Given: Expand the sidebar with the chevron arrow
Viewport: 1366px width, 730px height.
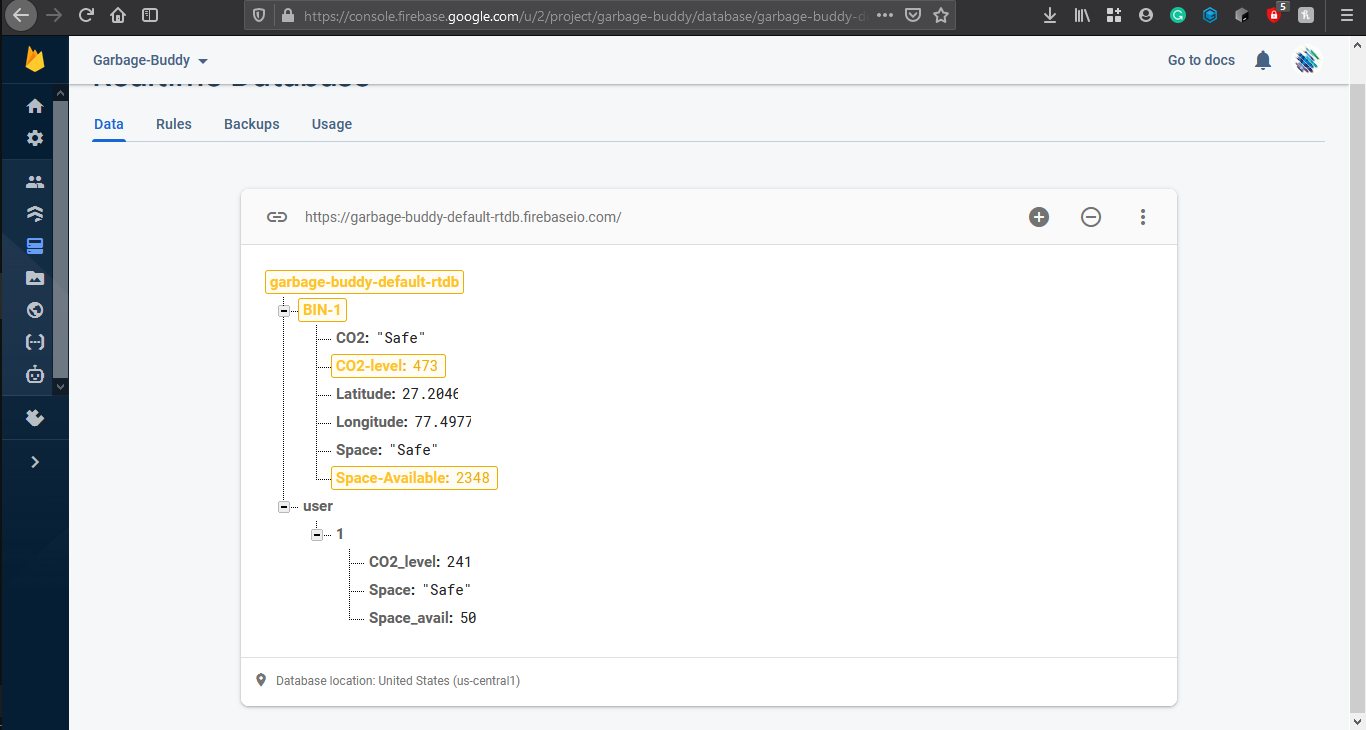Looking at the screenshot, I should tap(35, 462).
